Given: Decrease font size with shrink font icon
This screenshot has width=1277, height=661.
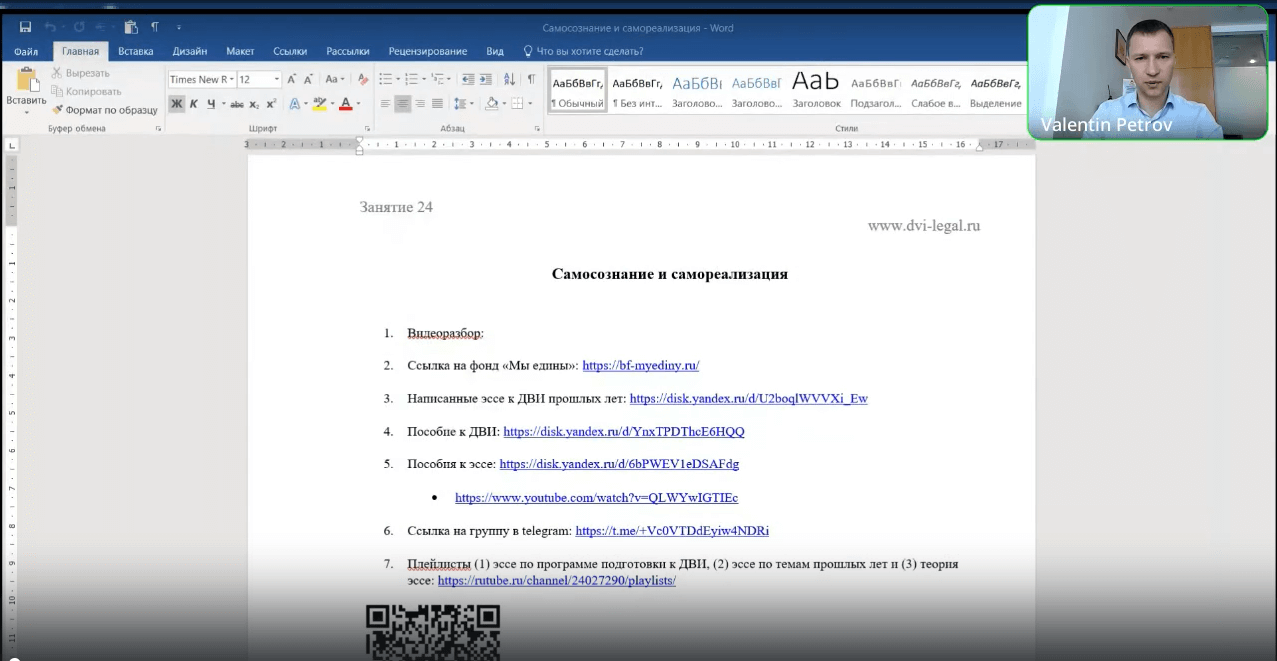Looking at the screenshot, I should pyautogui.click(x=308, y=79).
